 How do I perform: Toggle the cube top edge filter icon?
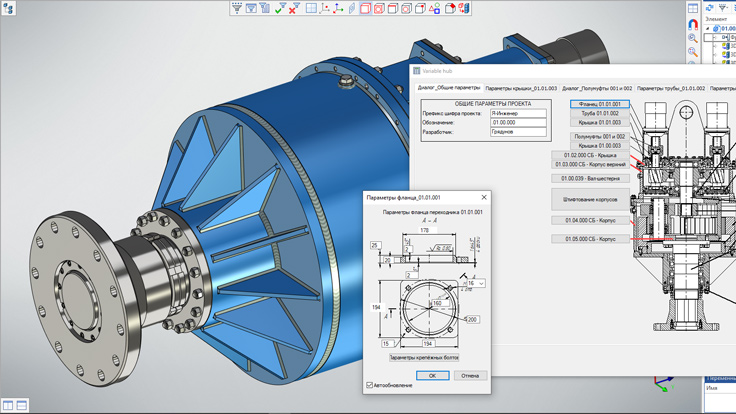coord(393,8)
